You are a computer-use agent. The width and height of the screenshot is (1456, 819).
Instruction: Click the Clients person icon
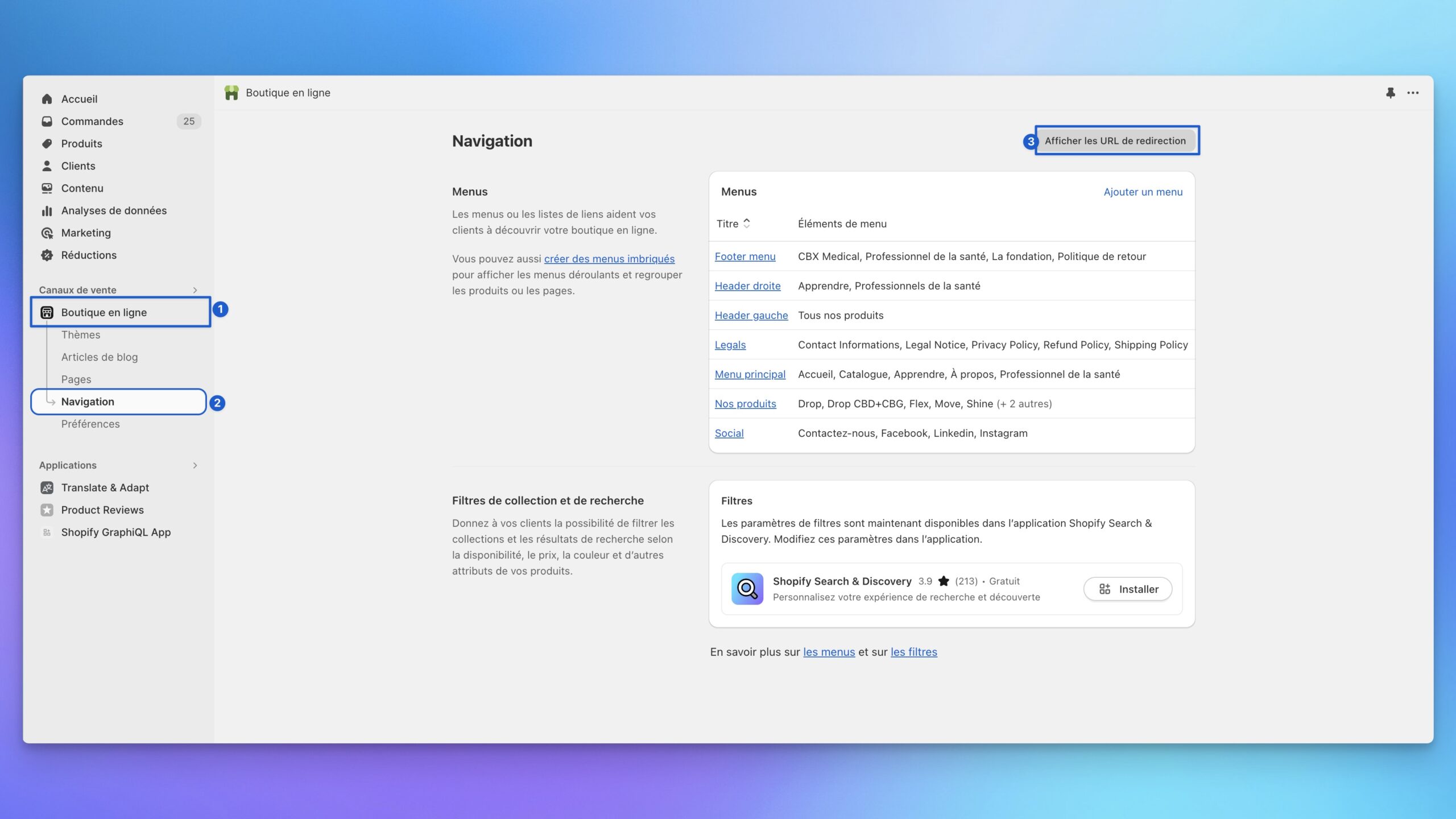pos(47,166)
